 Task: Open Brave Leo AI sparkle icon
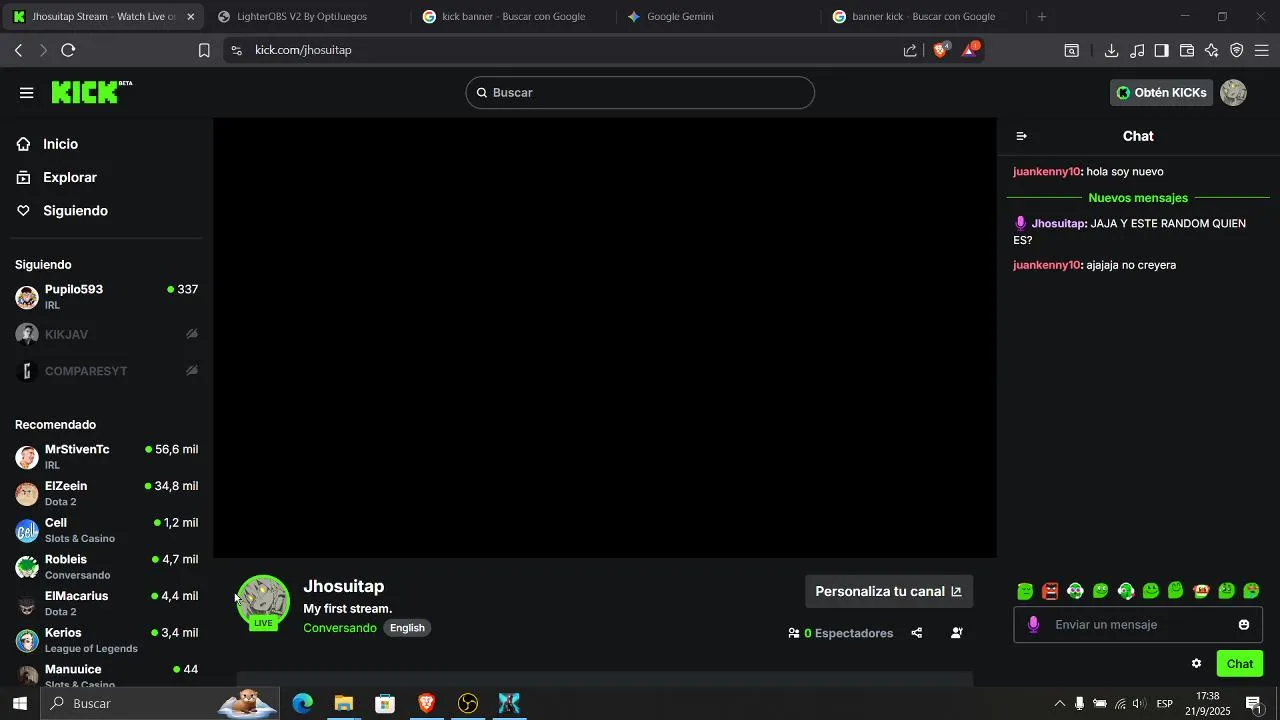point(1212,50)
